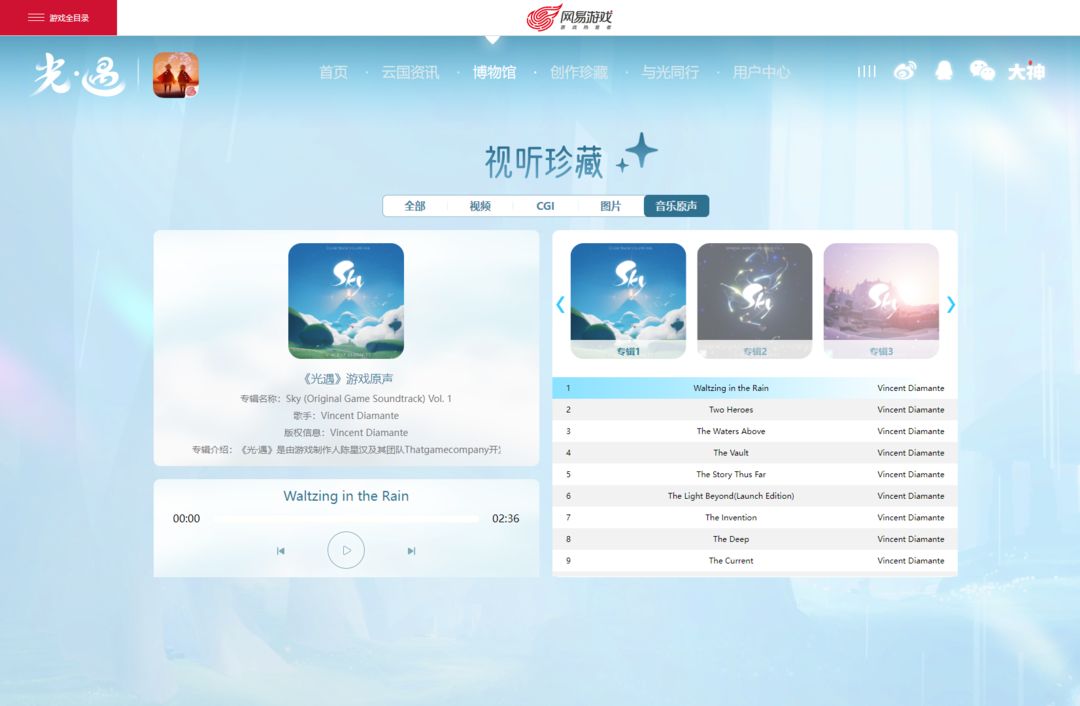The image size is (1080, 706).
Task: Select track 2 Two Heroes
Action: (754, 409)
